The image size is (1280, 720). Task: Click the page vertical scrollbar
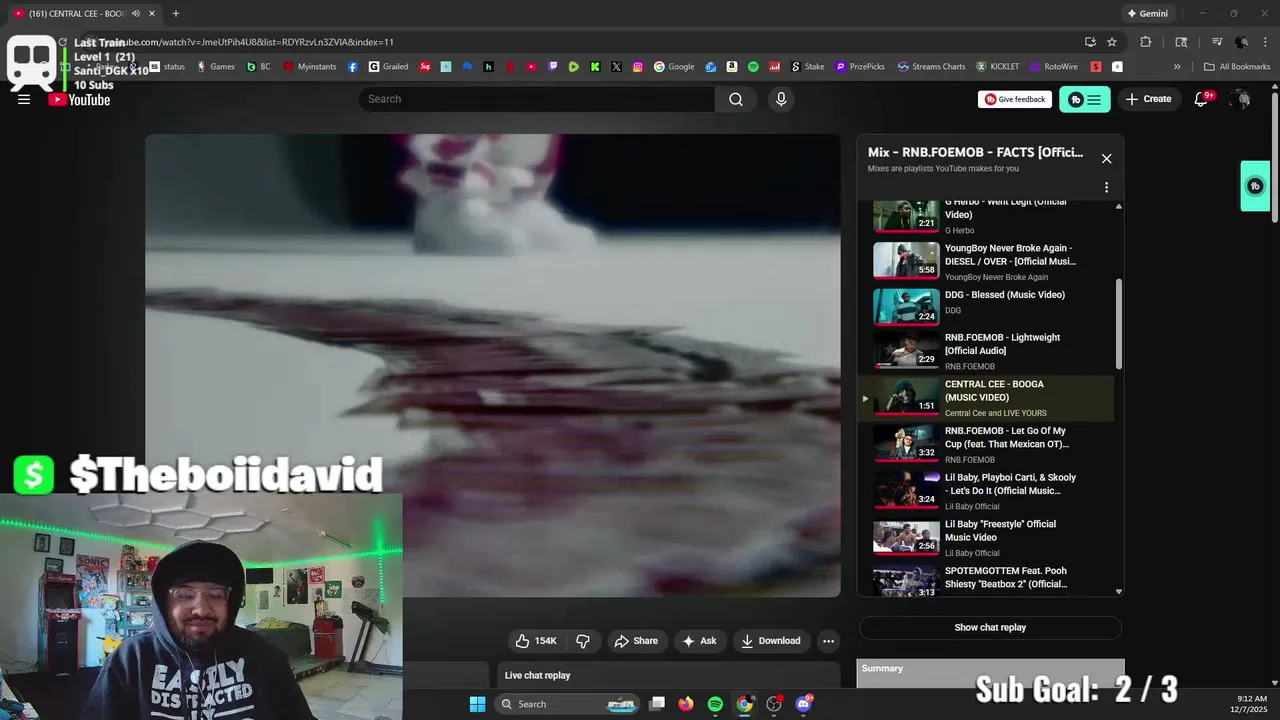point(1274,158)
